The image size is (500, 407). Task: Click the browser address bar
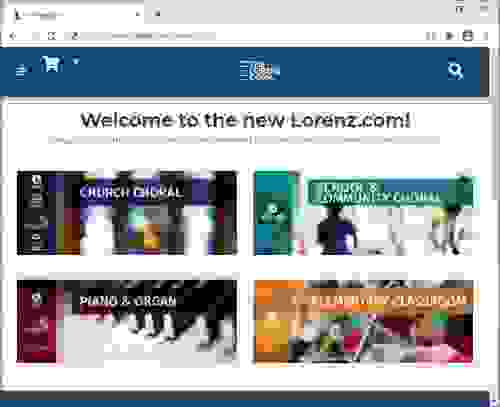tap(147, 36)
